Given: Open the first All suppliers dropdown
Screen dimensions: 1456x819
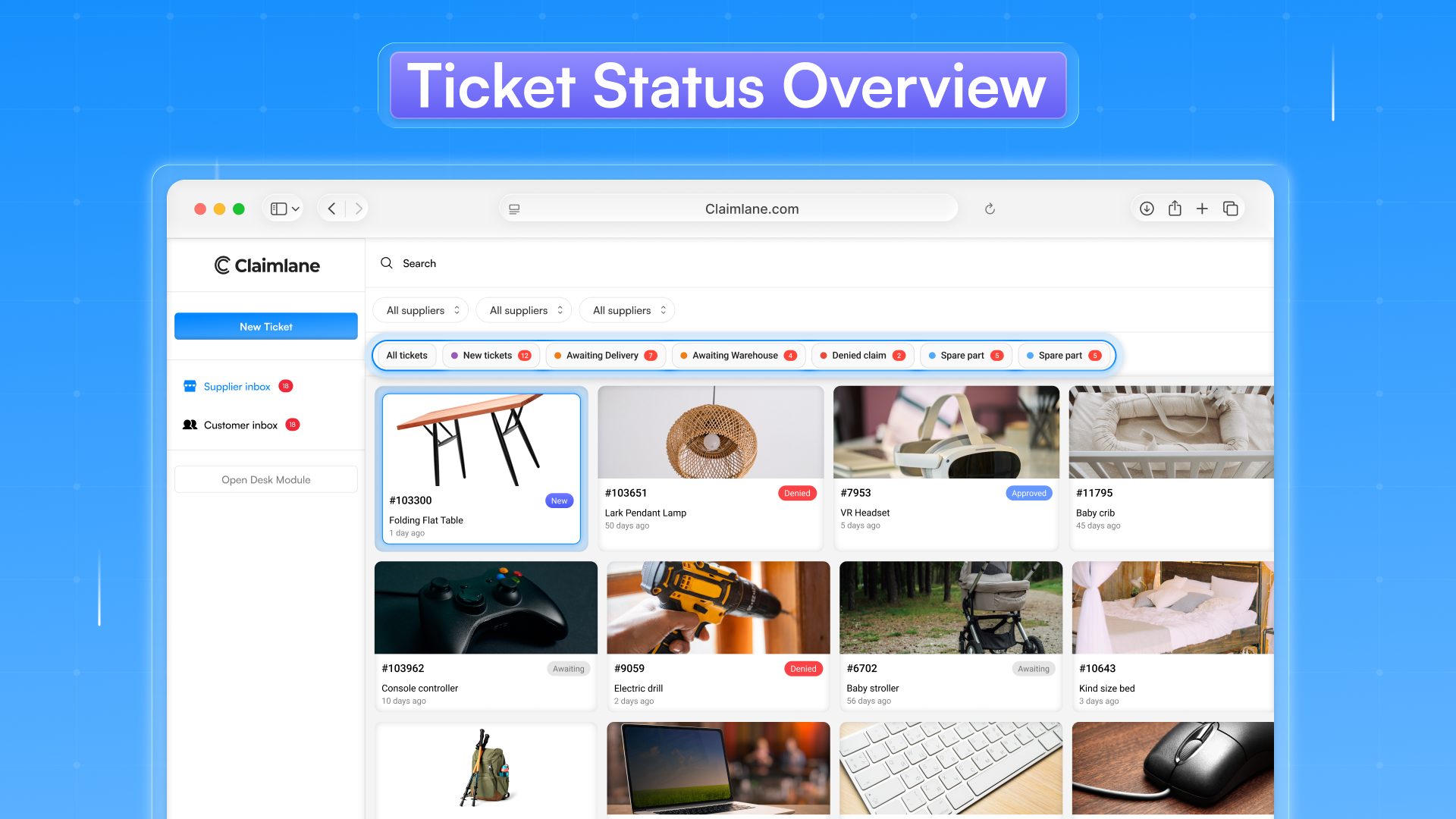Looking at the screenshot, I should (x=420, y=309).
